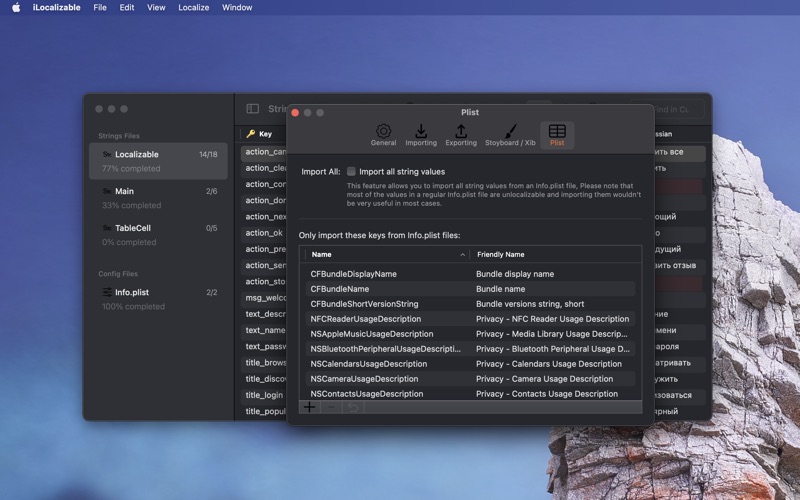The width and height of the screenshot is (800, 500).
Task: Click the Friendly Name column header
Action: pyautogui.click(x=501, y=254)
